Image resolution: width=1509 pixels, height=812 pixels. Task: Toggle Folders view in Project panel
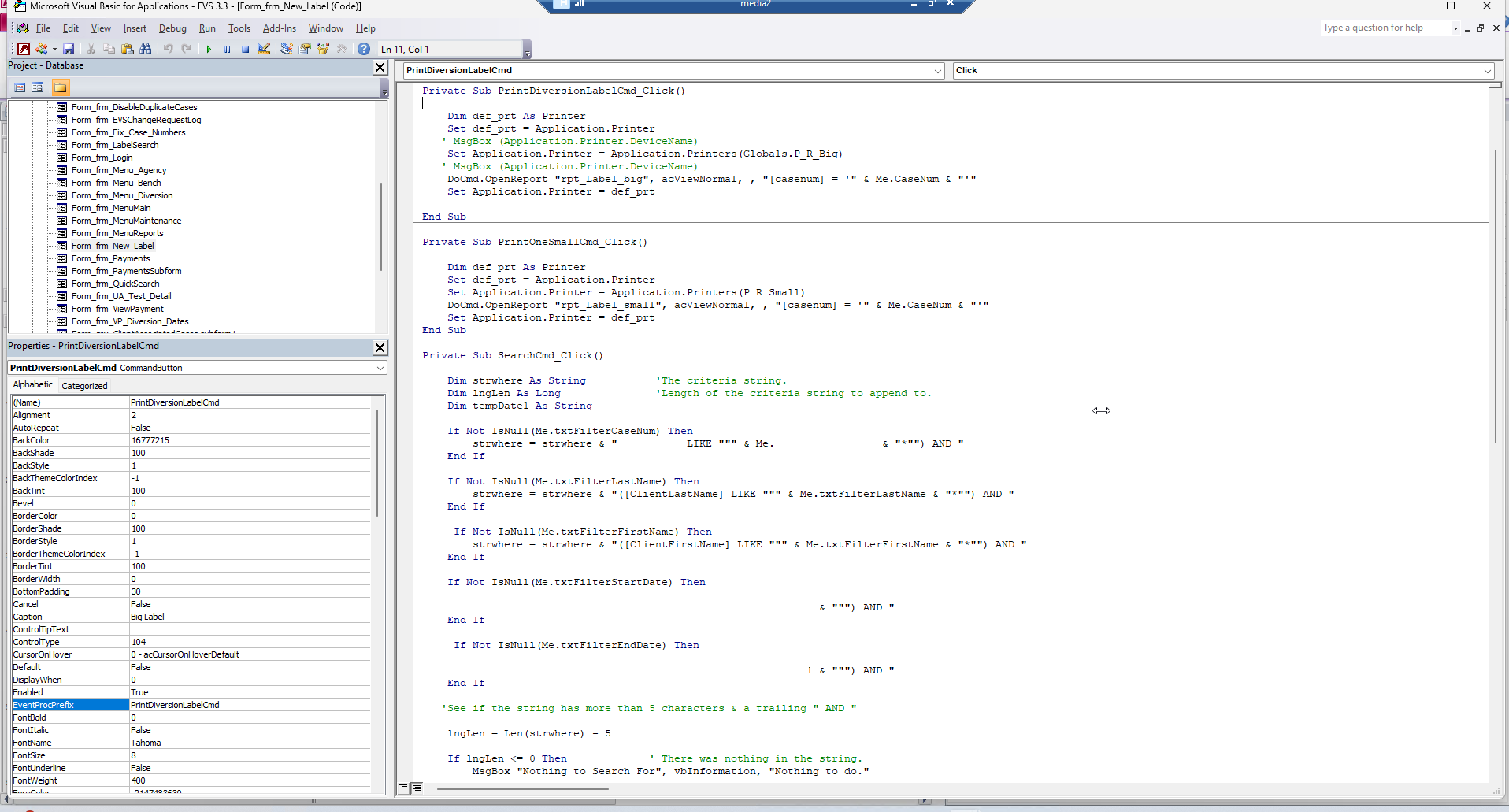60,87
